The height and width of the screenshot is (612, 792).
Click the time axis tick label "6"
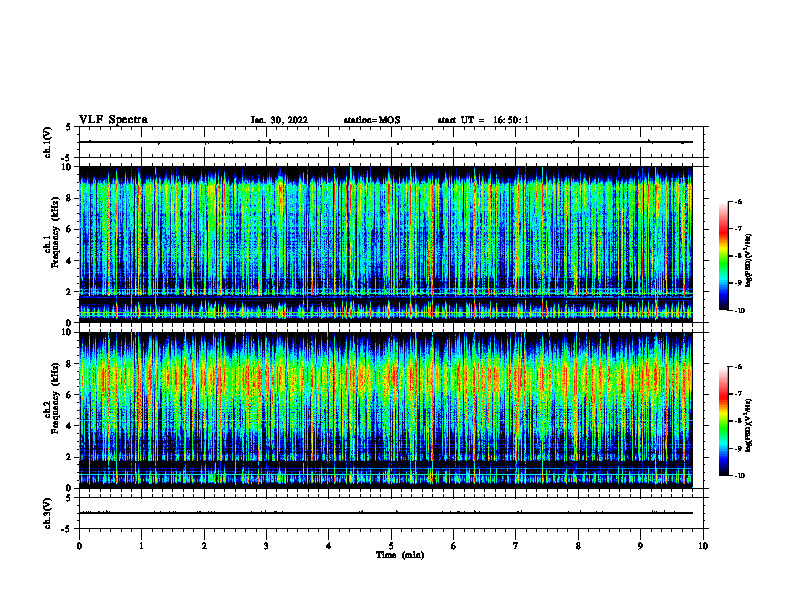[x=454, y=546]
